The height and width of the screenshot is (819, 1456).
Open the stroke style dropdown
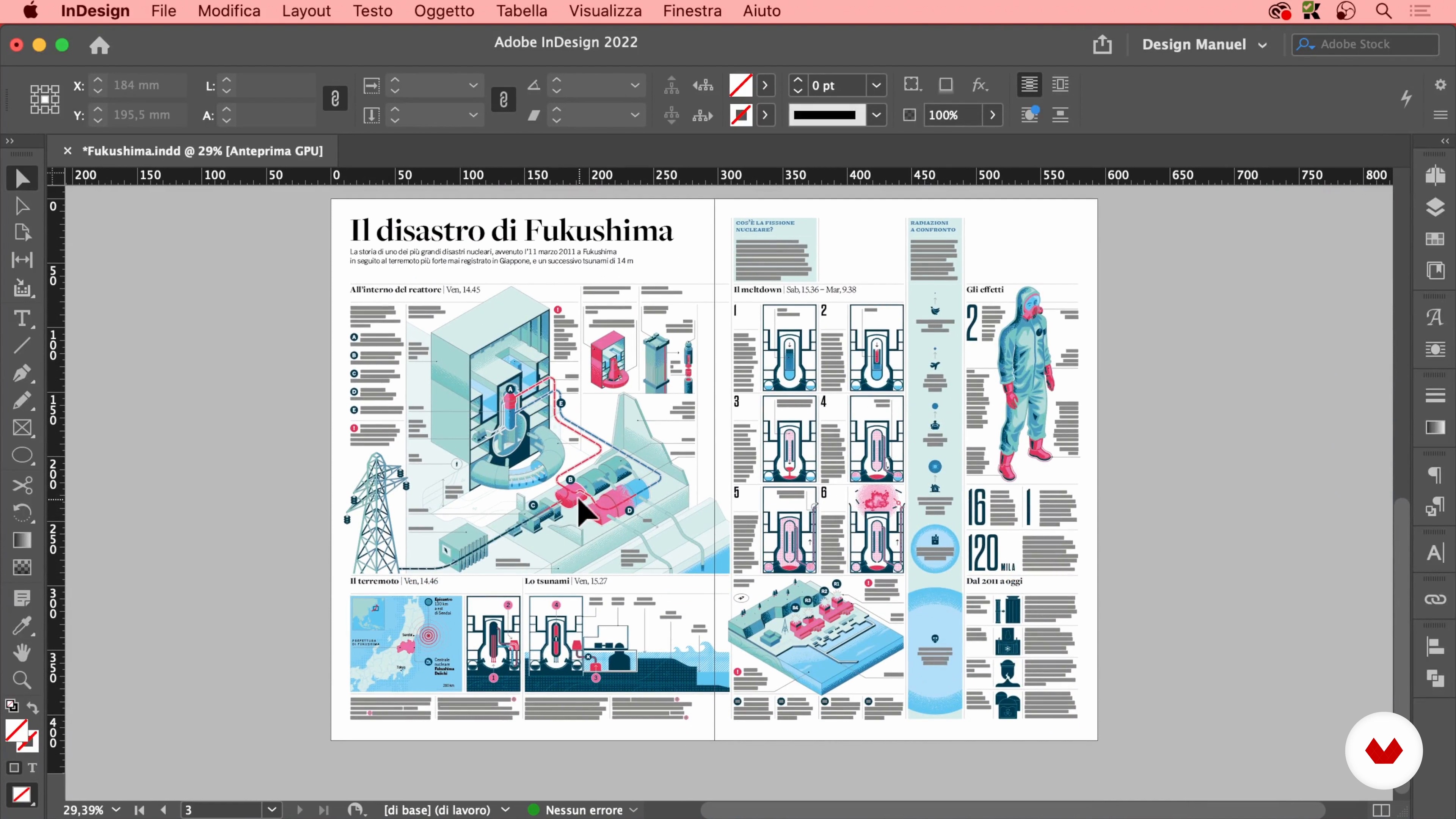coord(876,115)
